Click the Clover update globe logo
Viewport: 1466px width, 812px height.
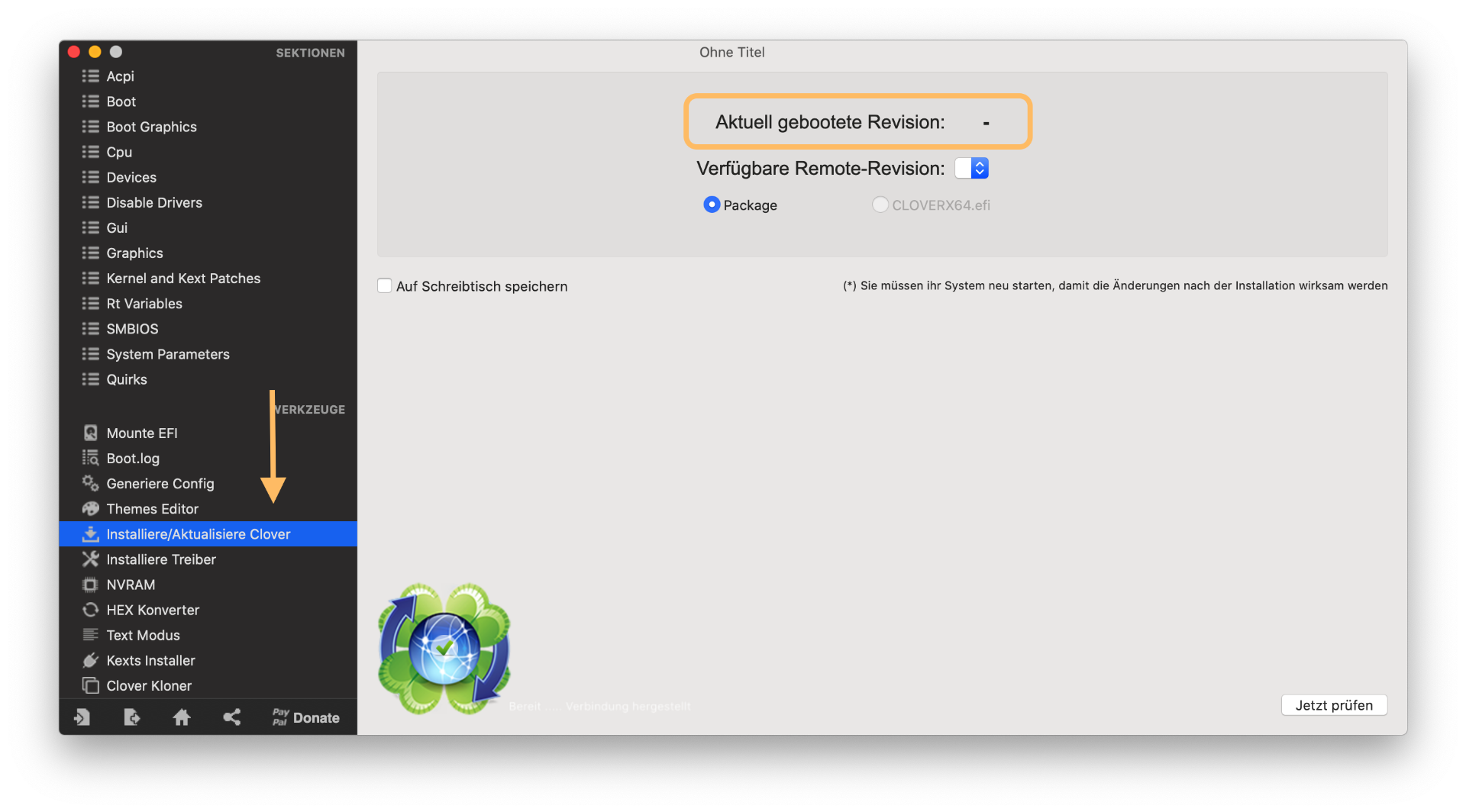click(444, 649)
